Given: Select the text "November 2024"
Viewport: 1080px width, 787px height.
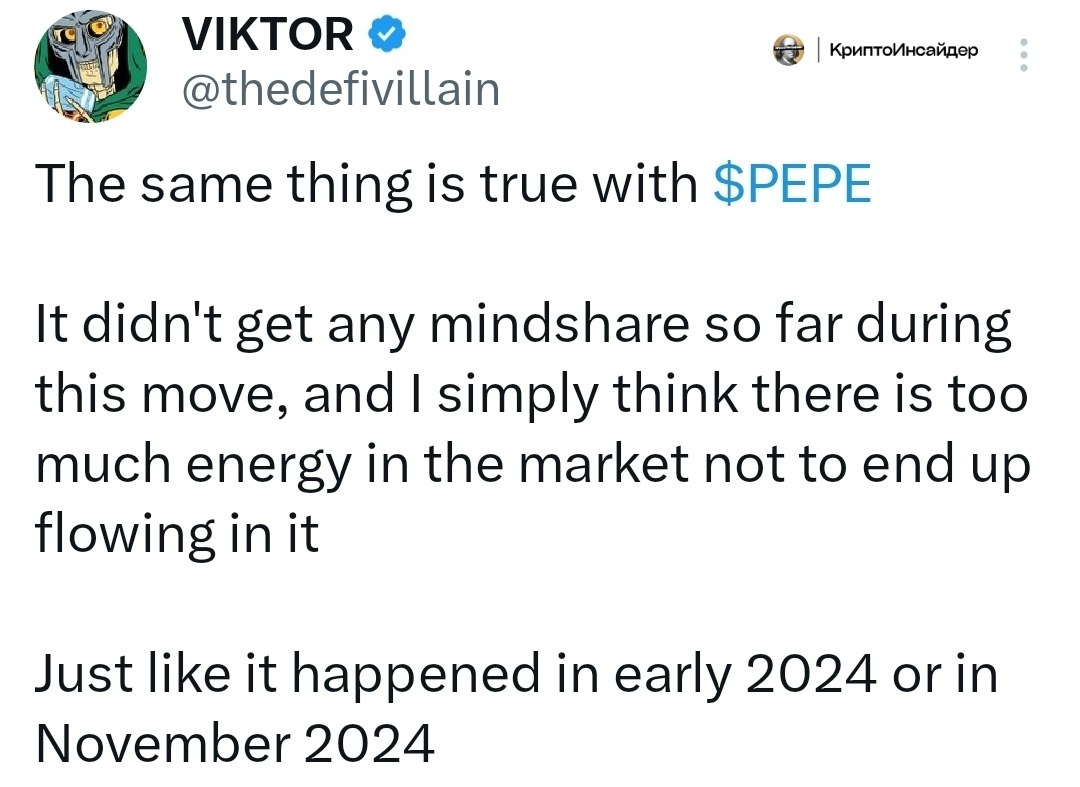Looking at the screenshot, I should pyautogui.click(x=235, y=744).
